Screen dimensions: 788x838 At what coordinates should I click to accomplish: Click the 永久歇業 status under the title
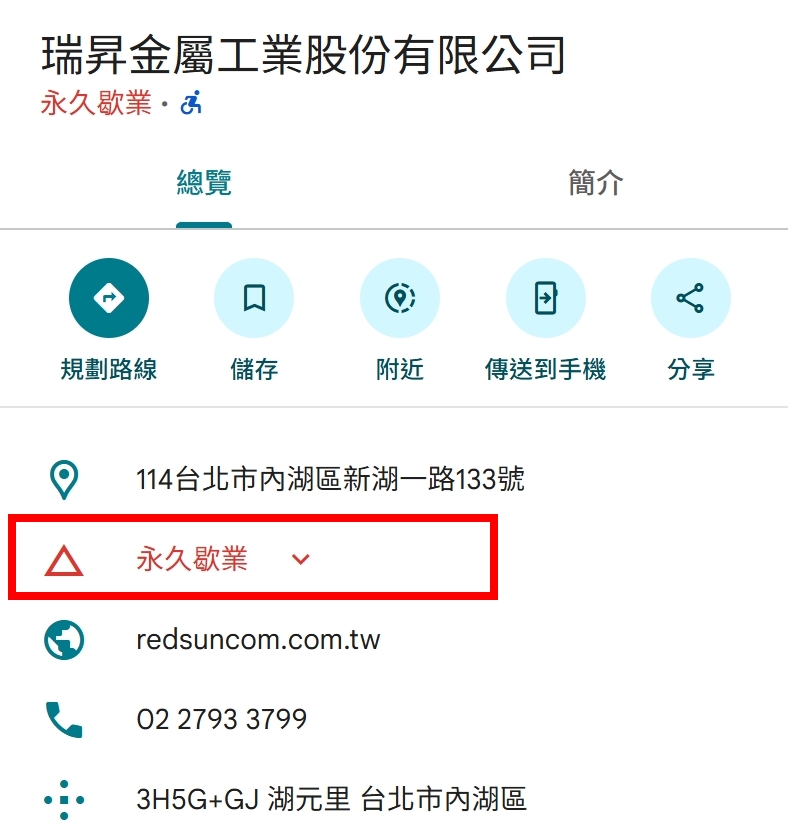point(96,103)
